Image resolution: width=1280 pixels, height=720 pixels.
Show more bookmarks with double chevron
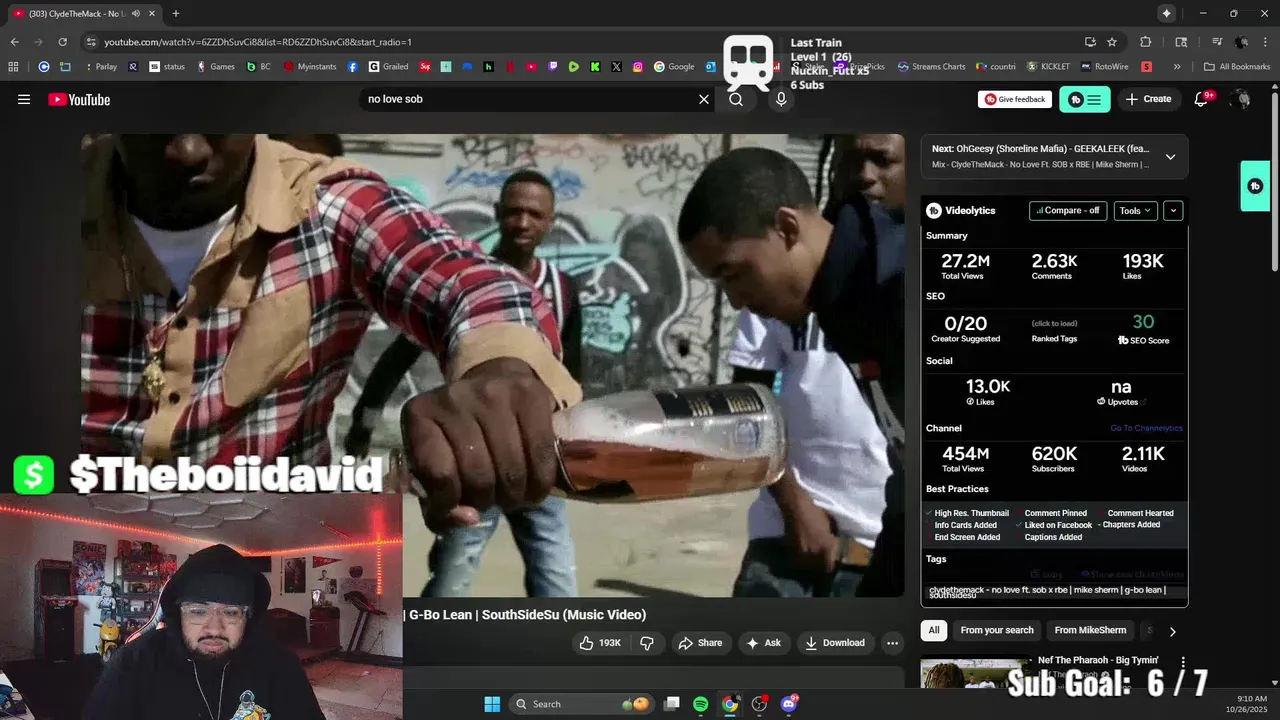tap(1177, 67)
